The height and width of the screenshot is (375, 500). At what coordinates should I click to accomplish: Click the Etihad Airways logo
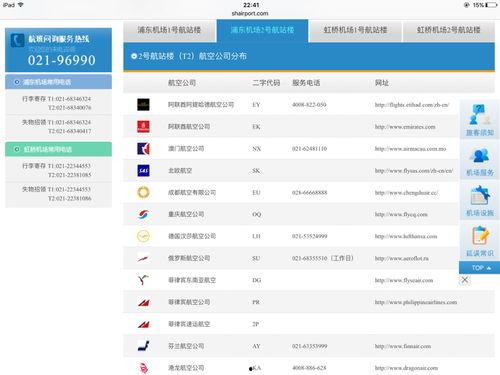pos(143,105)
